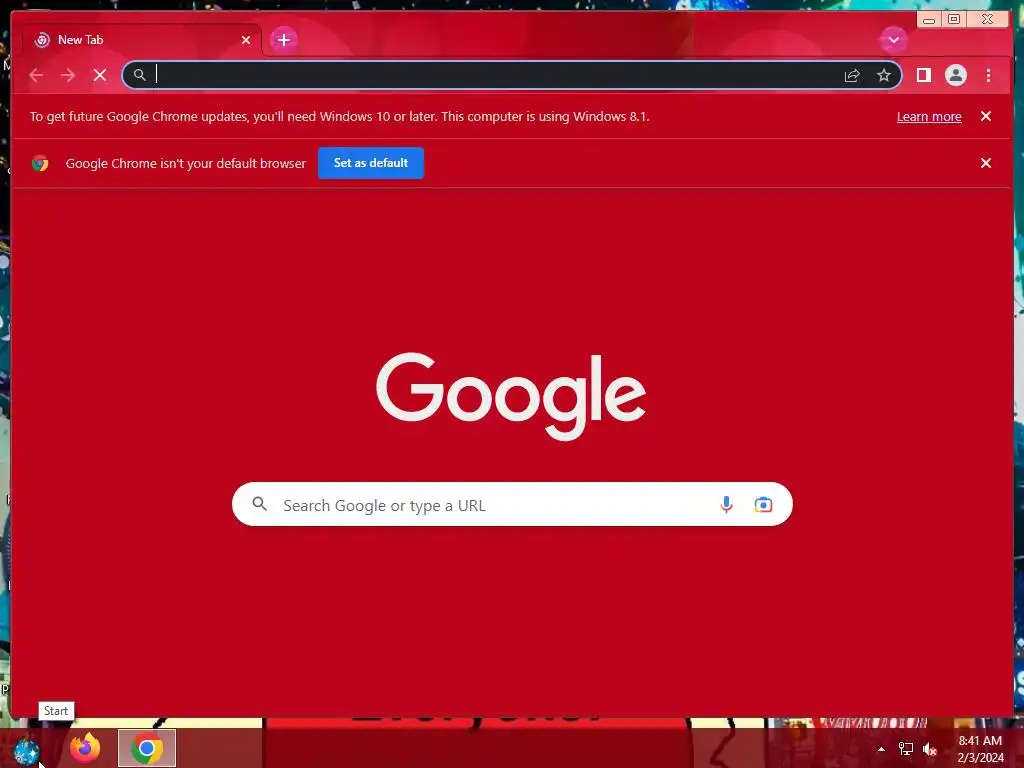The width and height of the screenshot is (1024, 768).
Task: Show hidden system tray icons
Action: pyautogui.click(x=881, y=749)
